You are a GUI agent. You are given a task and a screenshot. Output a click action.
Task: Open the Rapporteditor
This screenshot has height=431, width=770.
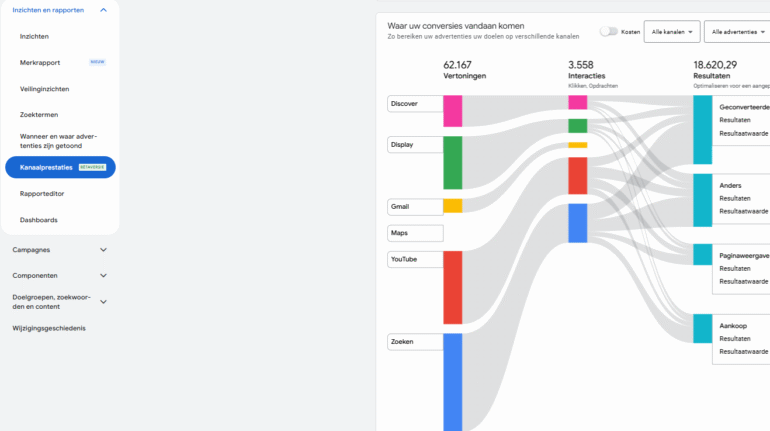click(42, 194)
